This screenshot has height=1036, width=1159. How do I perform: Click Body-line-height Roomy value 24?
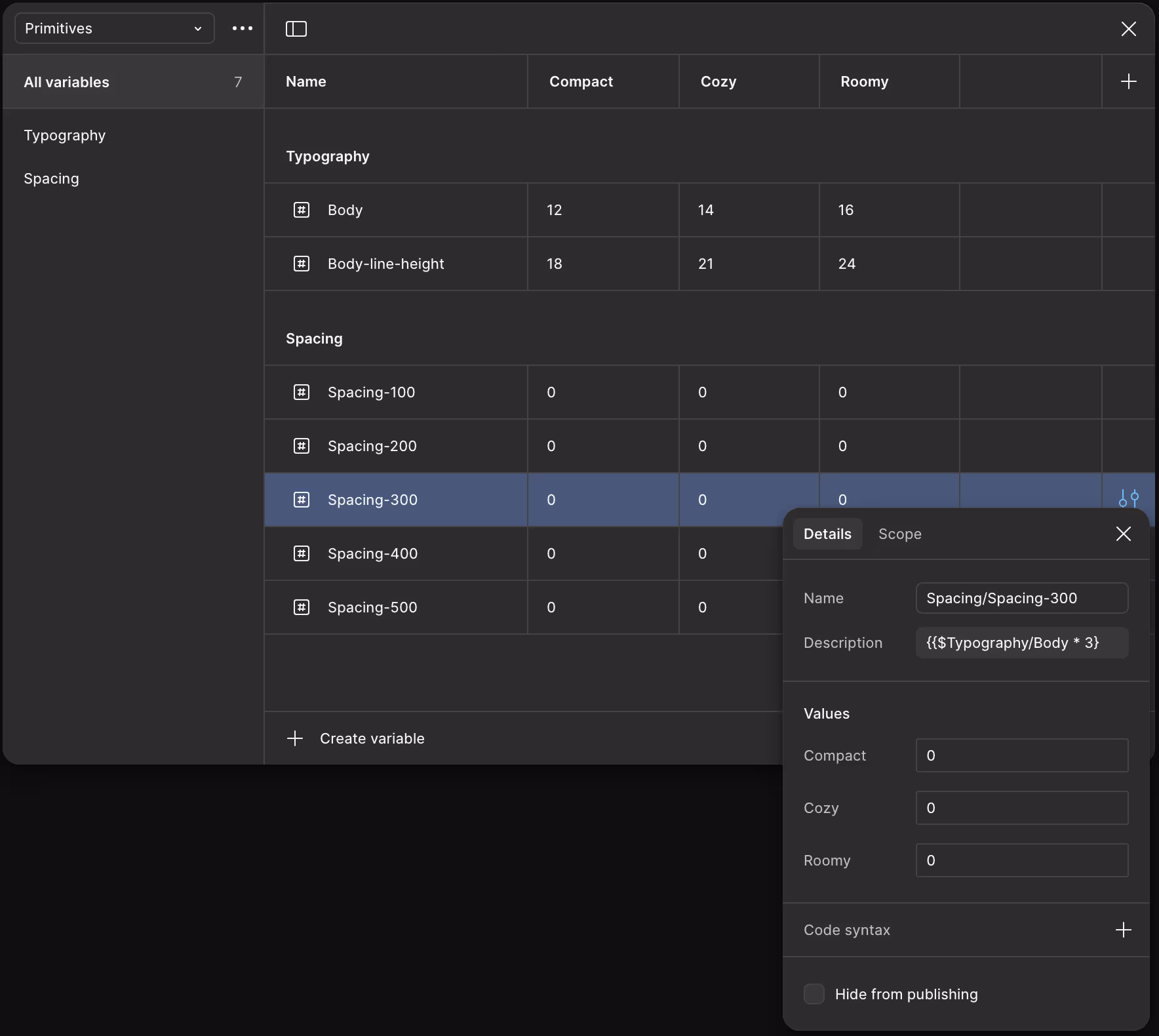coord(890,264)
